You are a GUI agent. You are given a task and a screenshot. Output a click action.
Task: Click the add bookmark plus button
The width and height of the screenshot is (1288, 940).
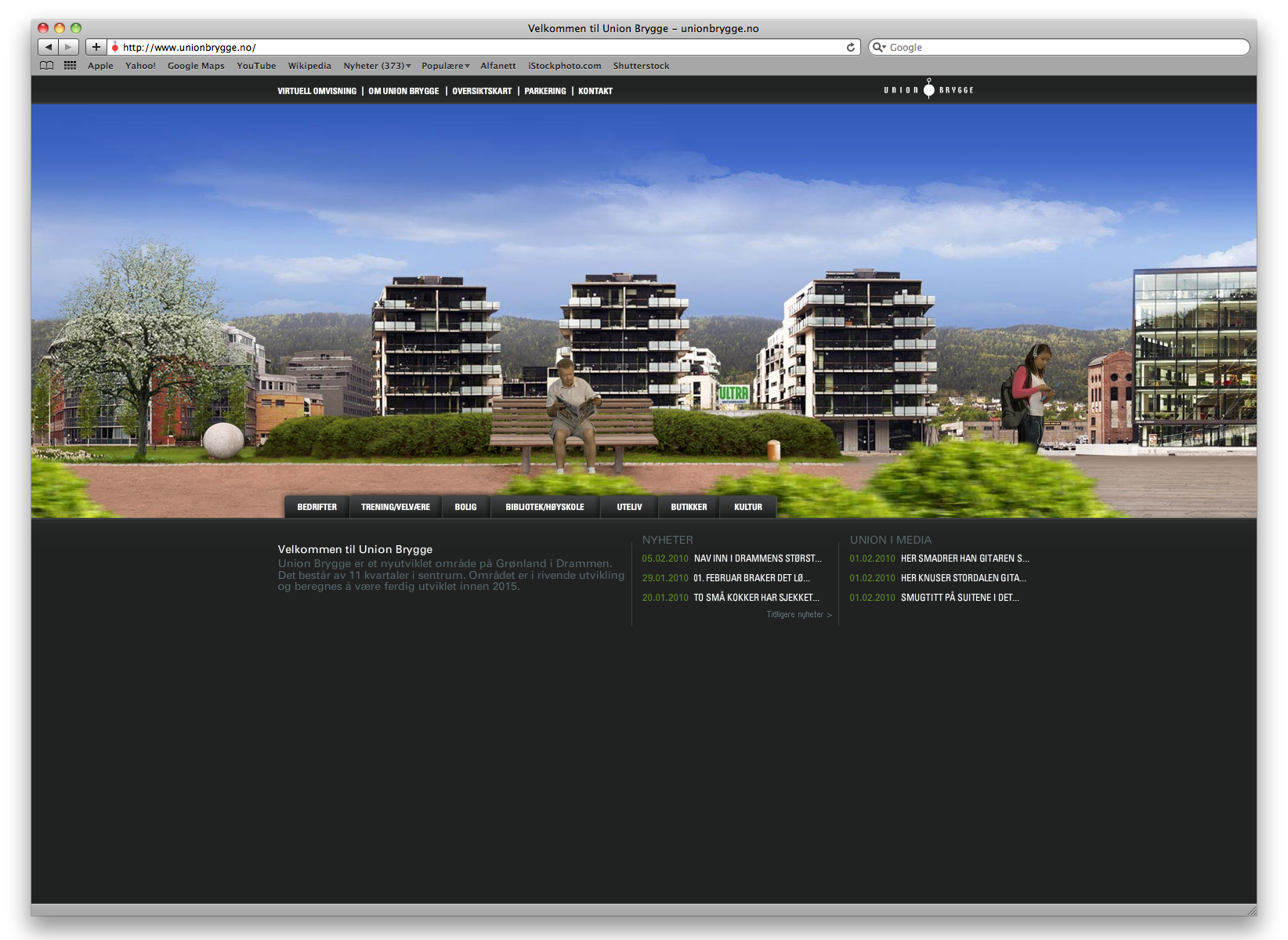96,47
